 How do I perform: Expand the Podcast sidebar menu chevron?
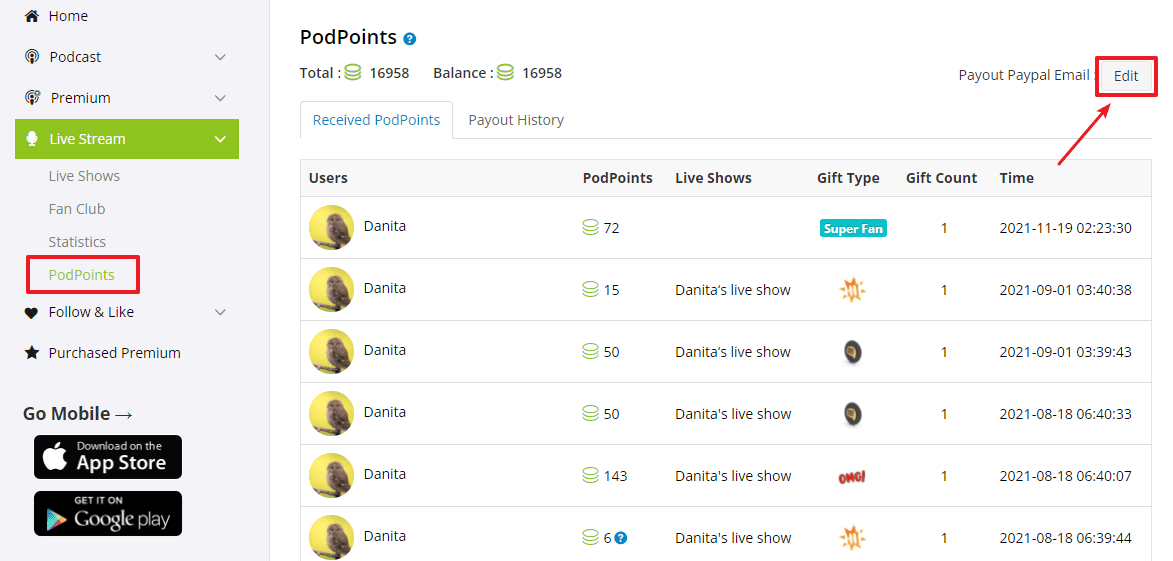point(220,57)
